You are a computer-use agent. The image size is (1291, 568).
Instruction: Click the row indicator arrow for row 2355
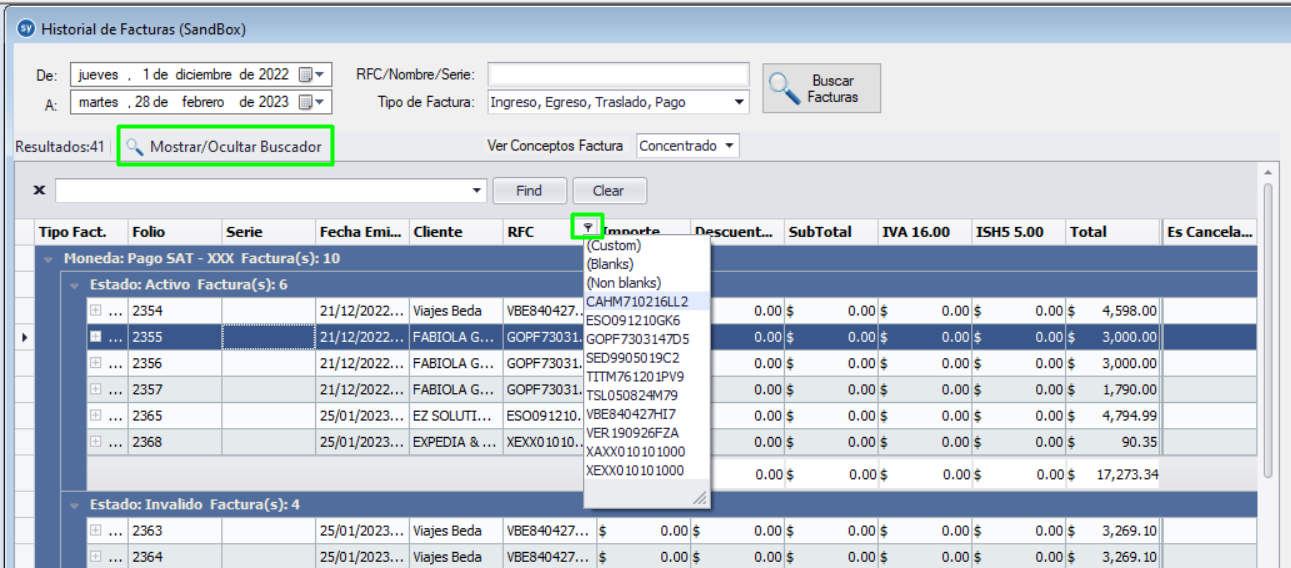(x=25, y=338)
